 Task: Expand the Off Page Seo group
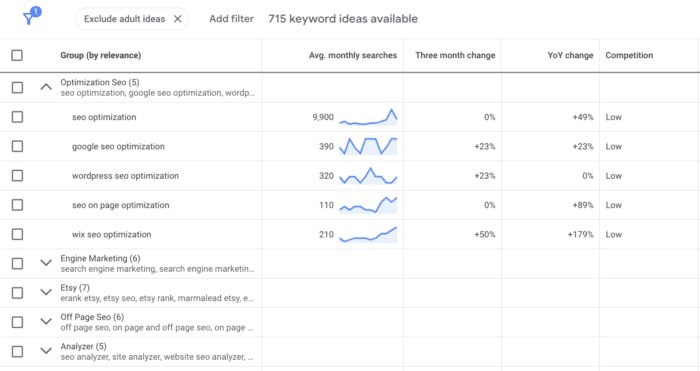(x=46, y=322)
